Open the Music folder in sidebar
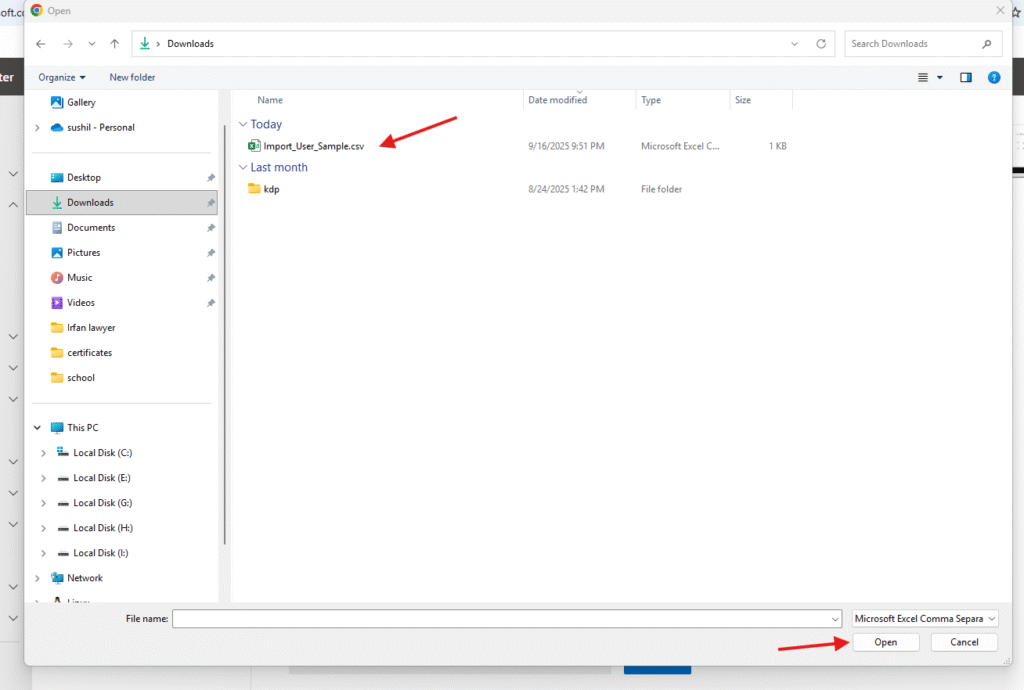This screenshot has height=690, width=1024. click(79, 278)
